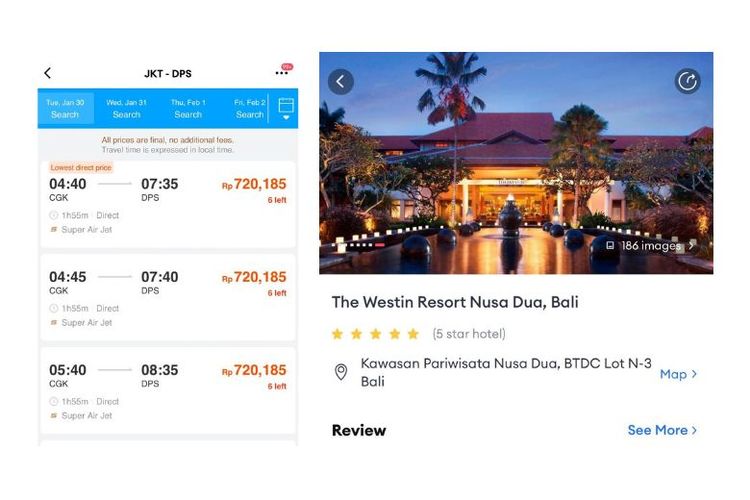Select the 04:40 CGK Super Air Jet flight
This screenshot has width=750, height=500.
click(167, 205)
